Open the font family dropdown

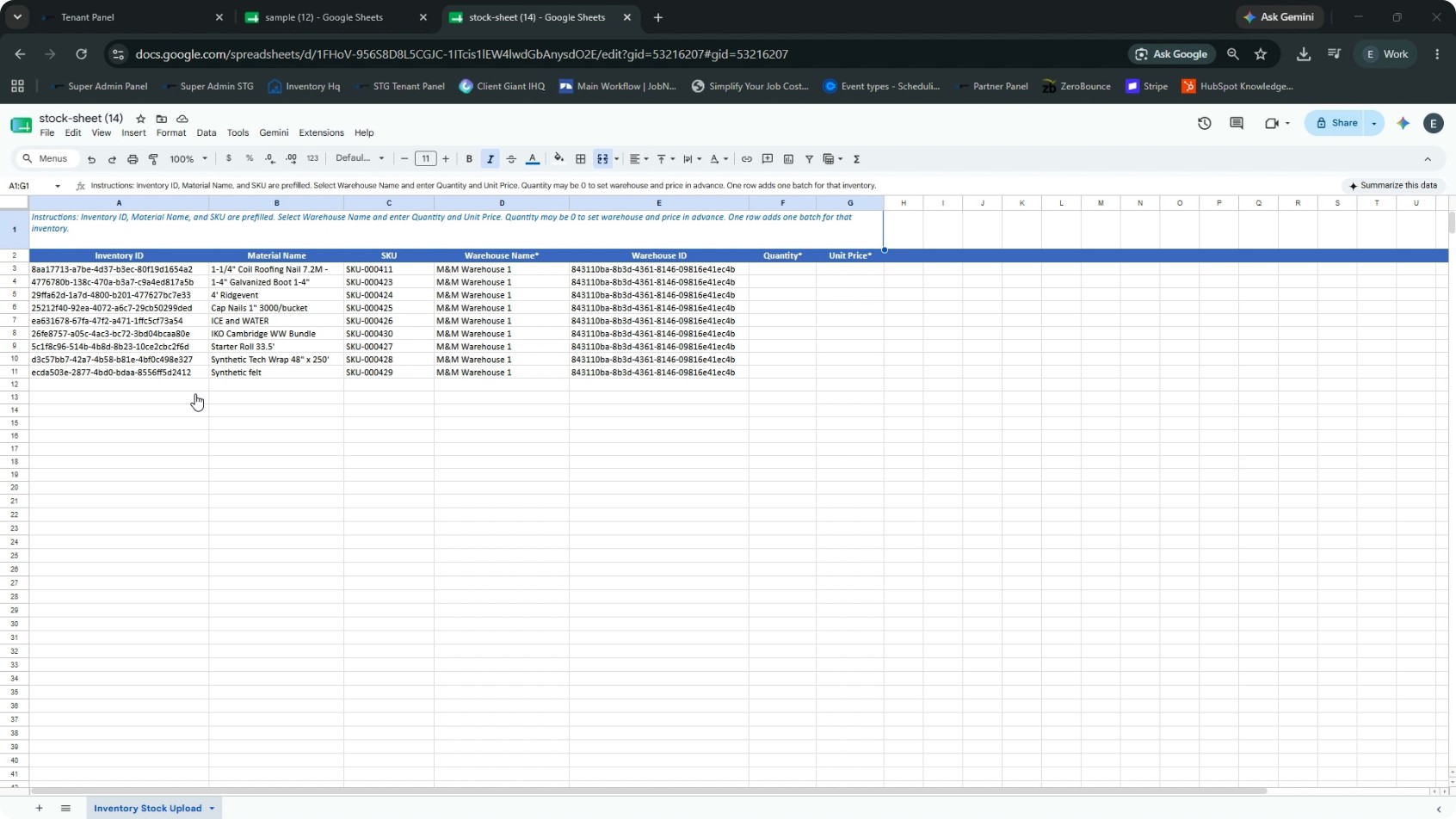coord(360,158)
